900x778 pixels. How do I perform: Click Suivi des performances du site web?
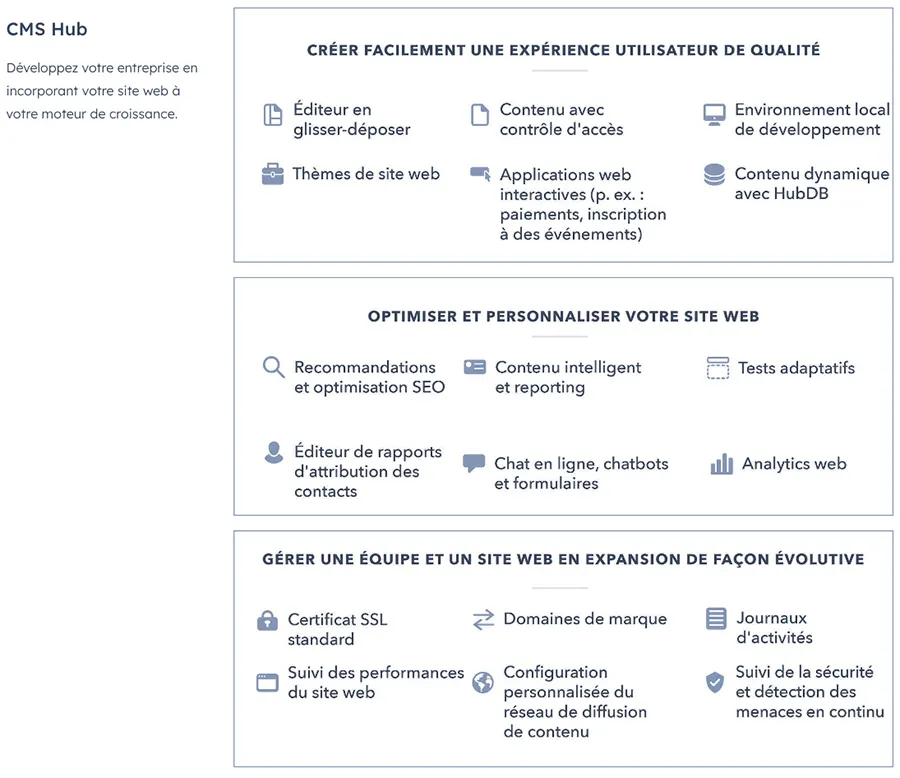point(375,682)
